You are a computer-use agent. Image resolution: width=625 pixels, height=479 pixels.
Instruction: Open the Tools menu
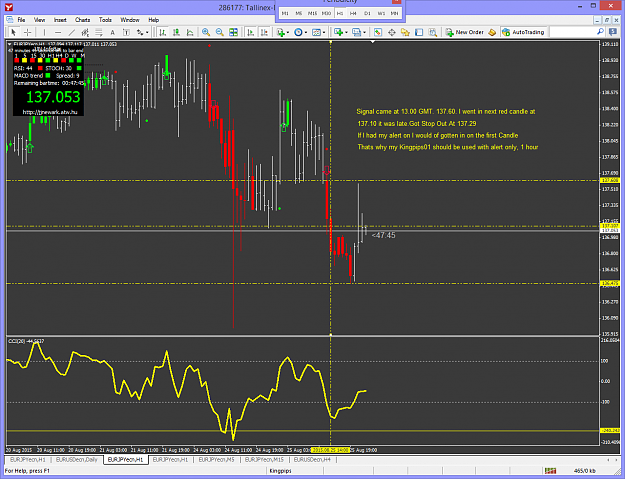[x=105, y=20]
